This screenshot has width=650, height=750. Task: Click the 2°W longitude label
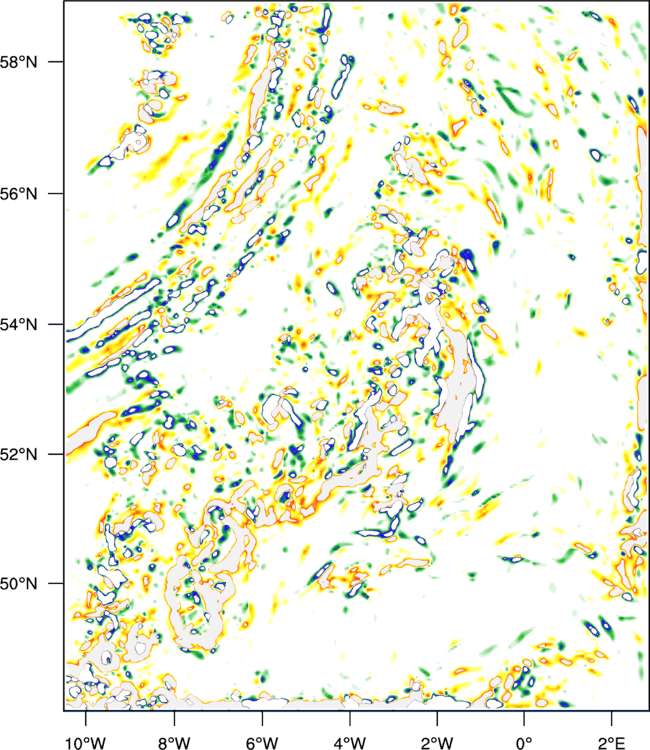click(x=437, y=743)
